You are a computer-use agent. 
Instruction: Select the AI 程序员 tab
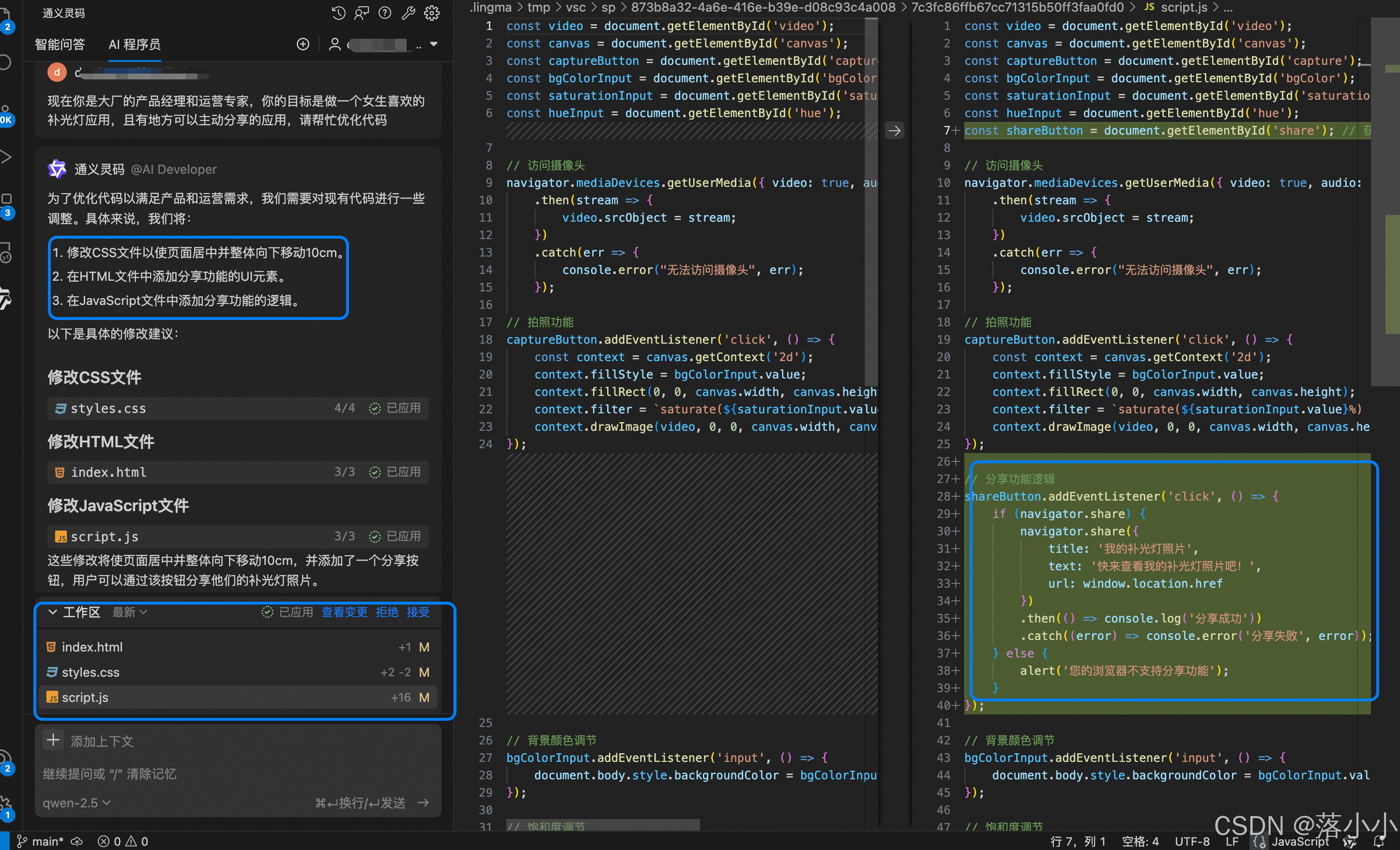click(135, 45)
